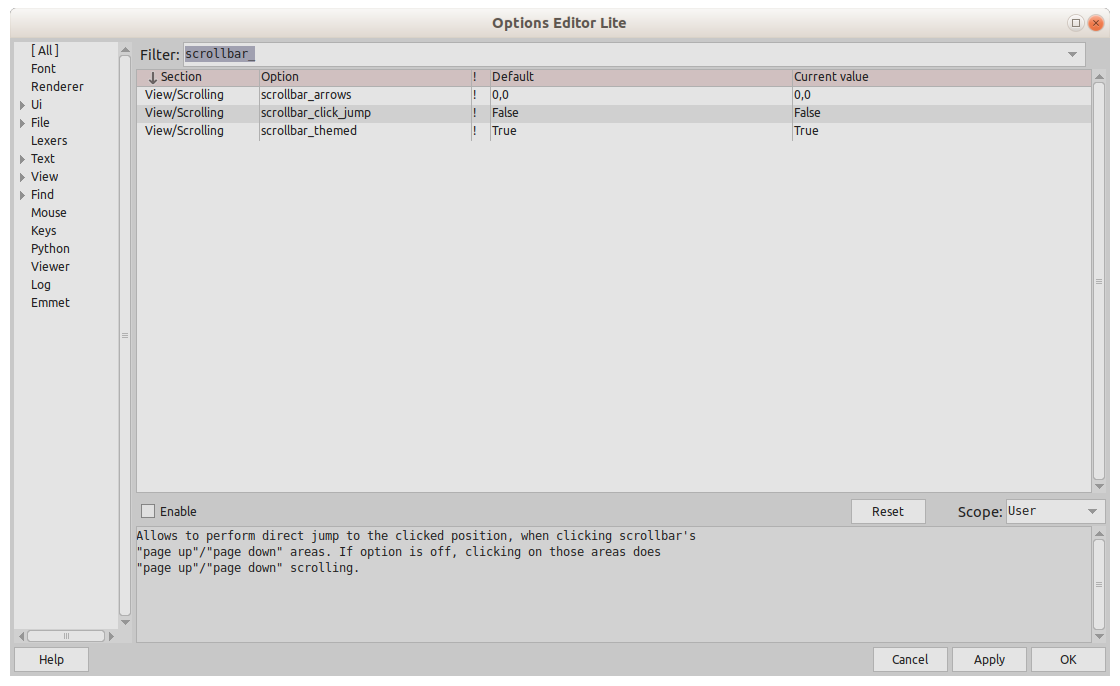1120x686 pixels.
Task: Click the category tree scroll-right arrow
Action: pyautogui.click(x=111, y=636)
